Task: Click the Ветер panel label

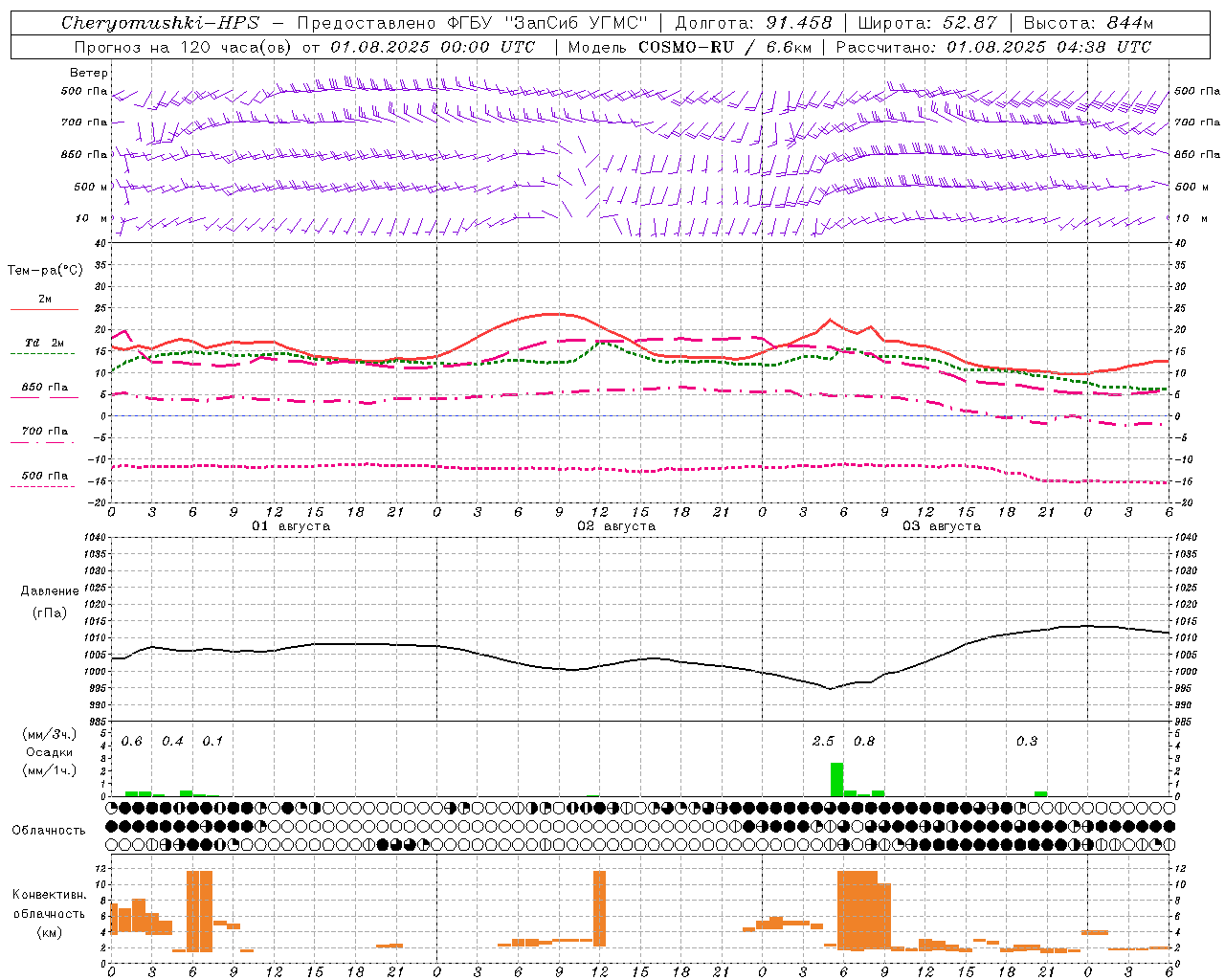Action: pyautogui.click(x=89, y=73)
